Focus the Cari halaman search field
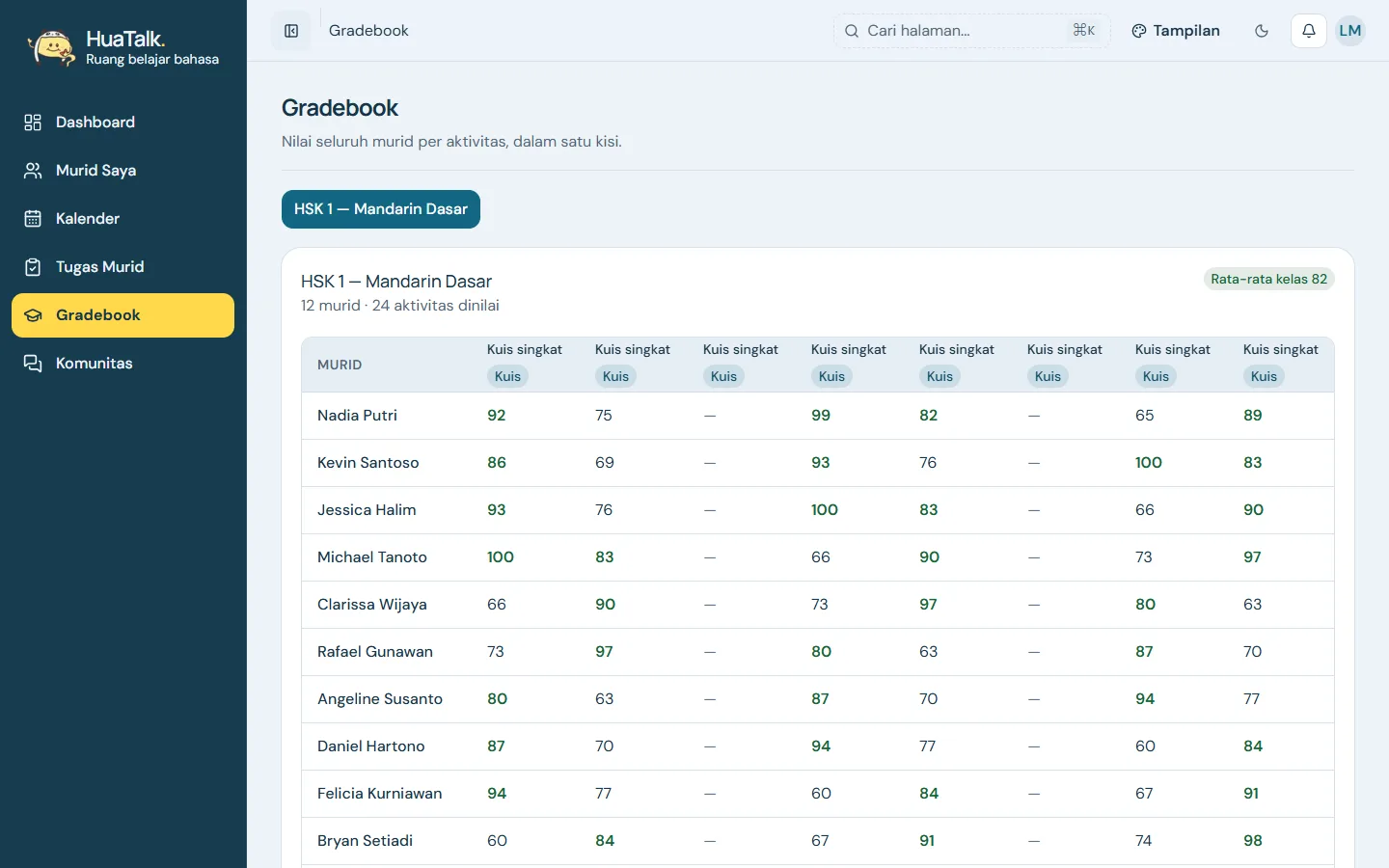 coord(972,31)
